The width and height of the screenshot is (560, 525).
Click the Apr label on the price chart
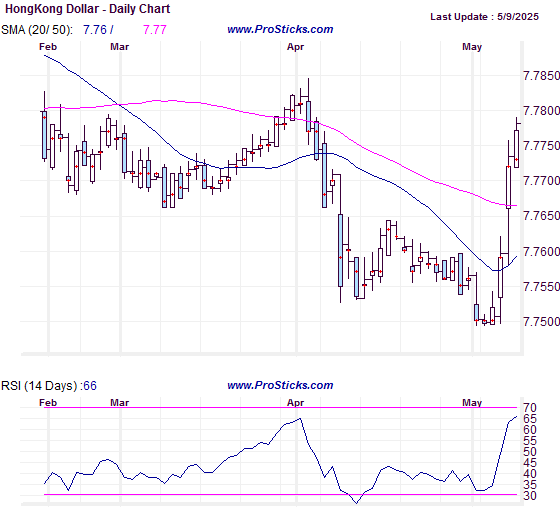(x=295, y=47)
